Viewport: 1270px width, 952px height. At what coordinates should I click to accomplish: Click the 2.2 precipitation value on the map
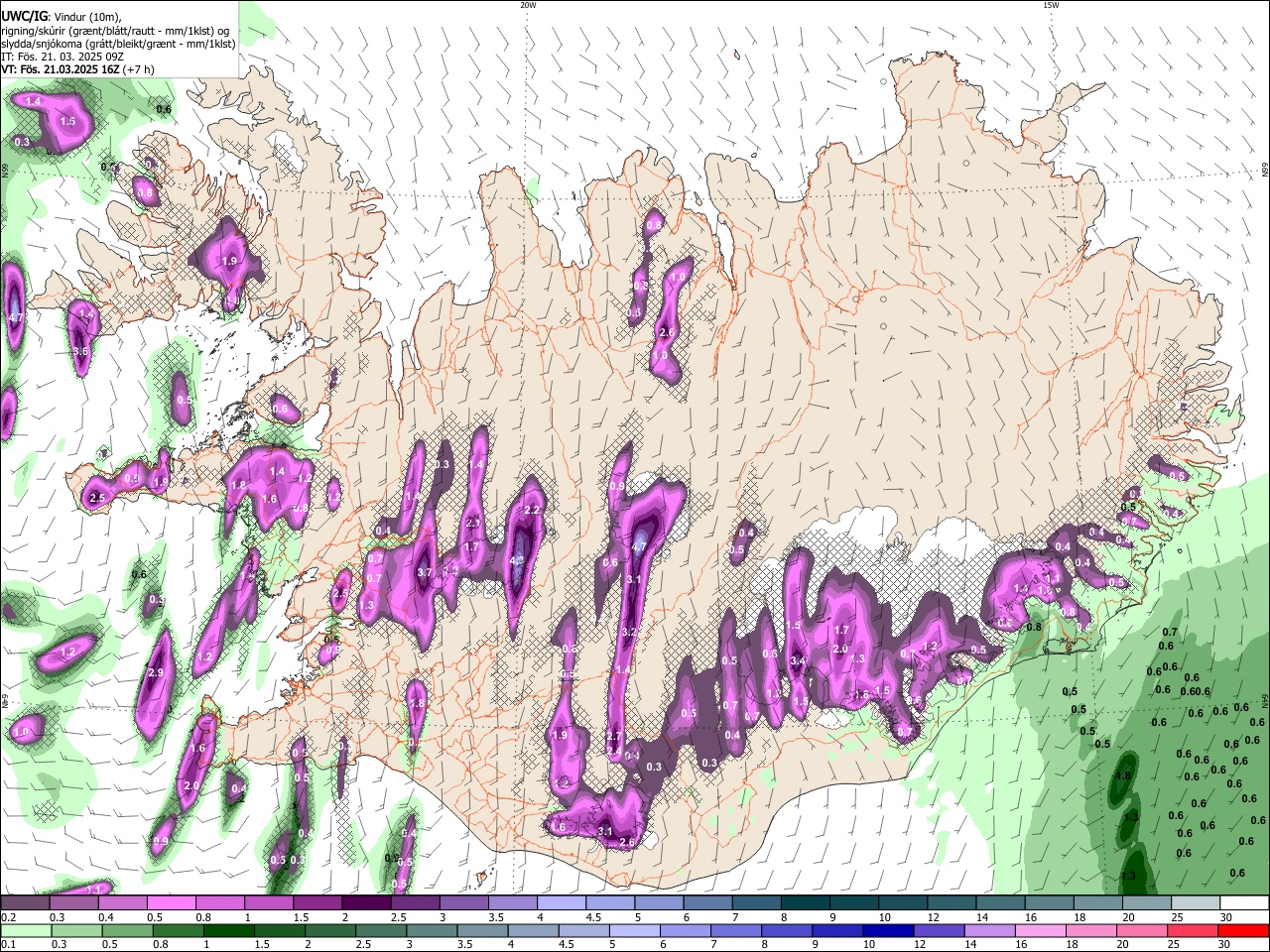click(532, 510)
